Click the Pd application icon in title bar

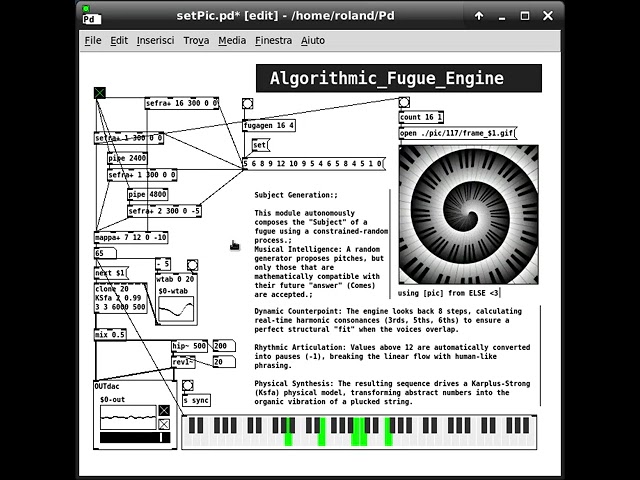(x=91, y=16)
